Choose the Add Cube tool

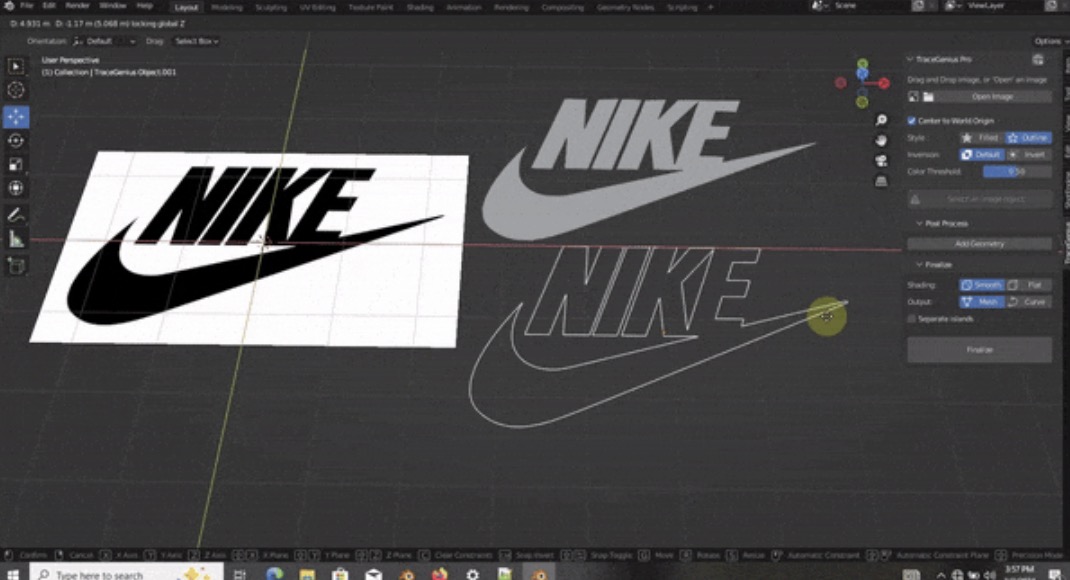[x=16, y=265]
